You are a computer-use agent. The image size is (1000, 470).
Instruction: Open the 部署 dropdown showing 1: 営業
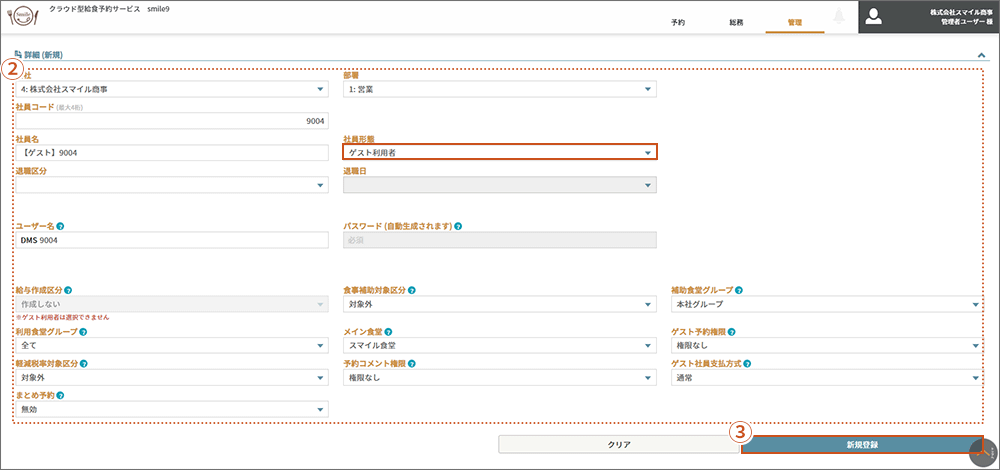pos(499,89)
